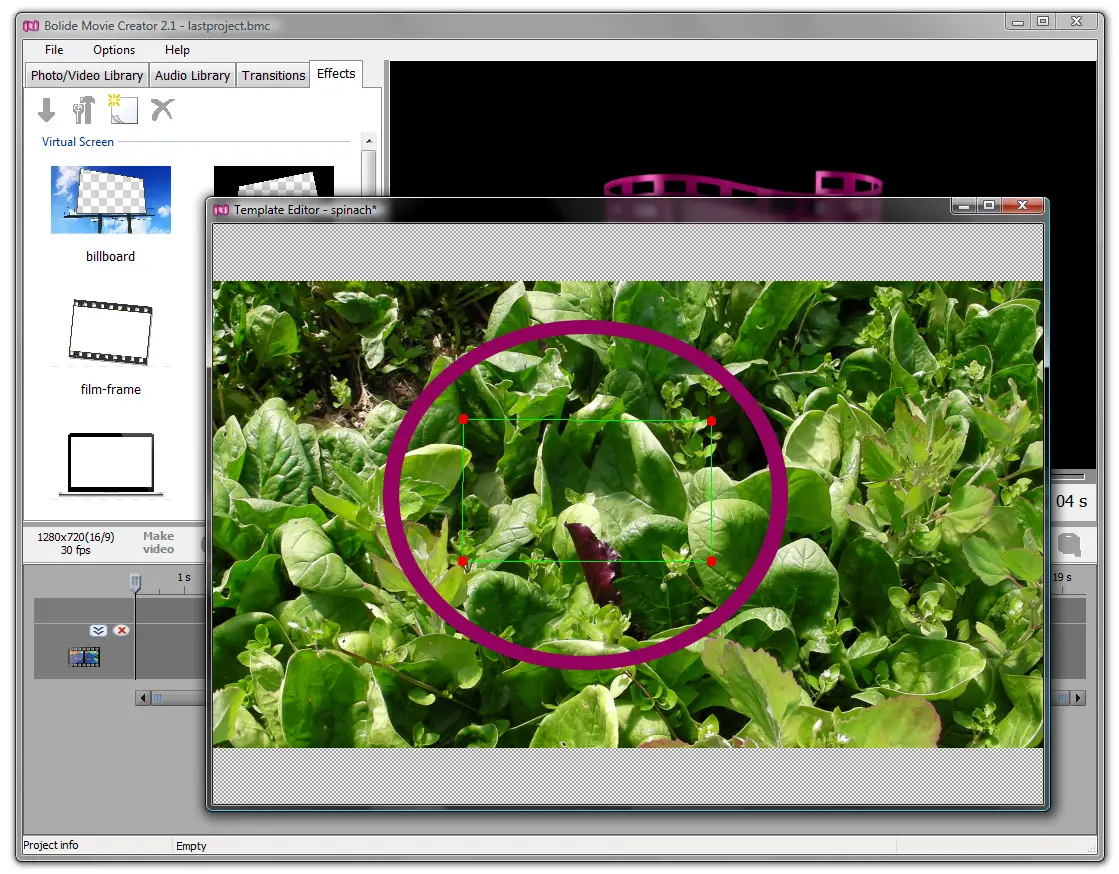Select the film-frame effect
Screen dimensions: 1119x874
(110, 331)
